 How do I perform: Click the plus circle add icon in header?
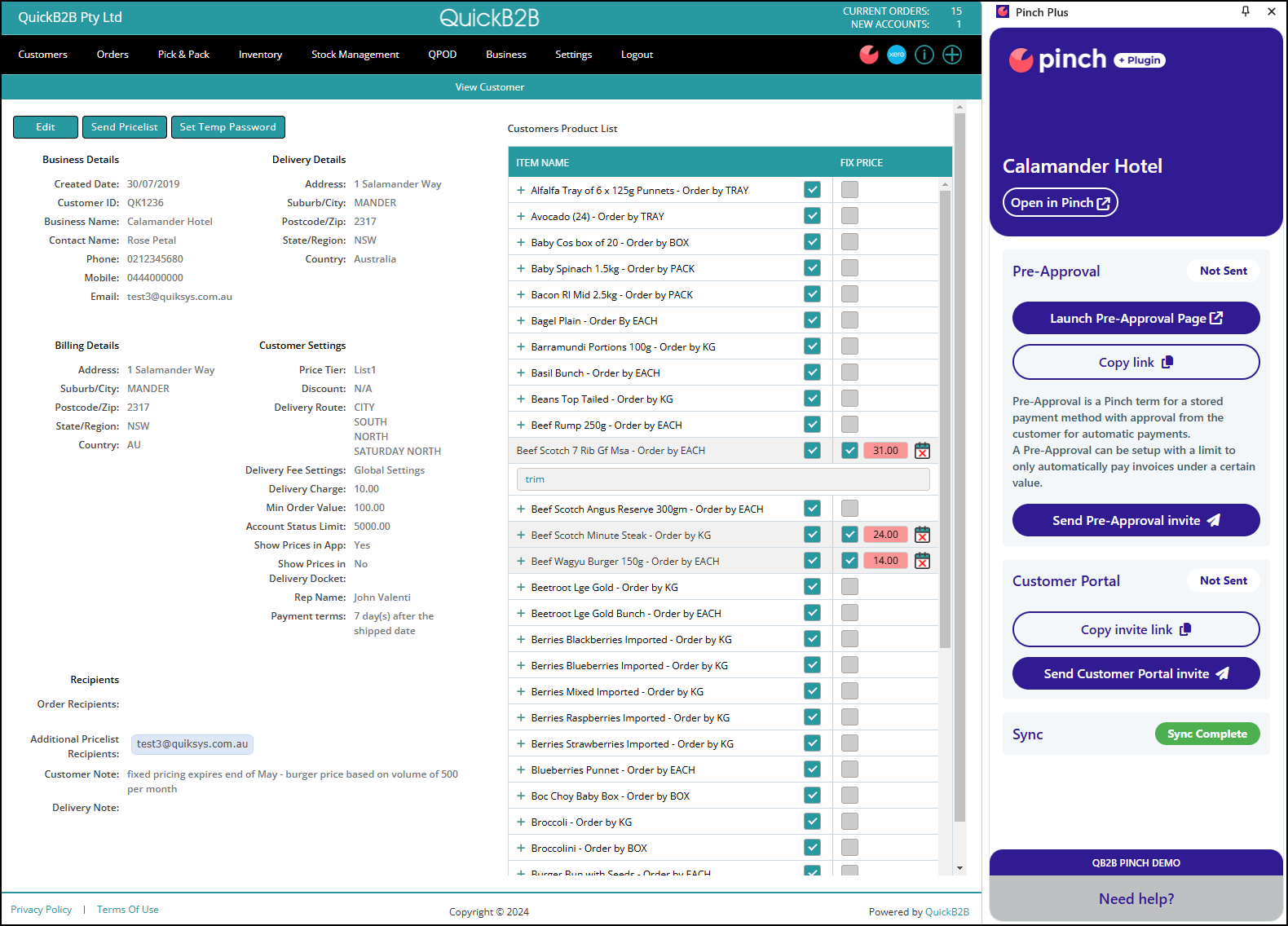click(952, 55)
